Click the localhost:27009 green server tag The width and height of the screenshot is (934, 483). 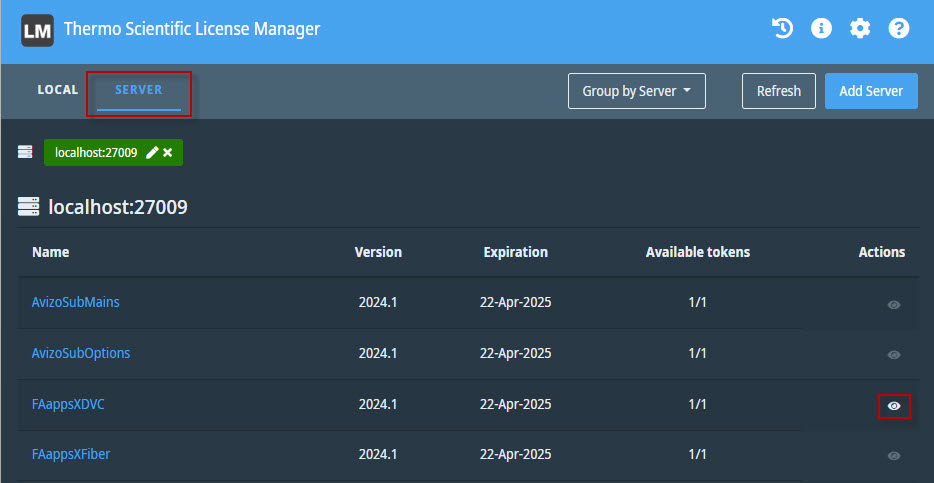pos(96,153)
